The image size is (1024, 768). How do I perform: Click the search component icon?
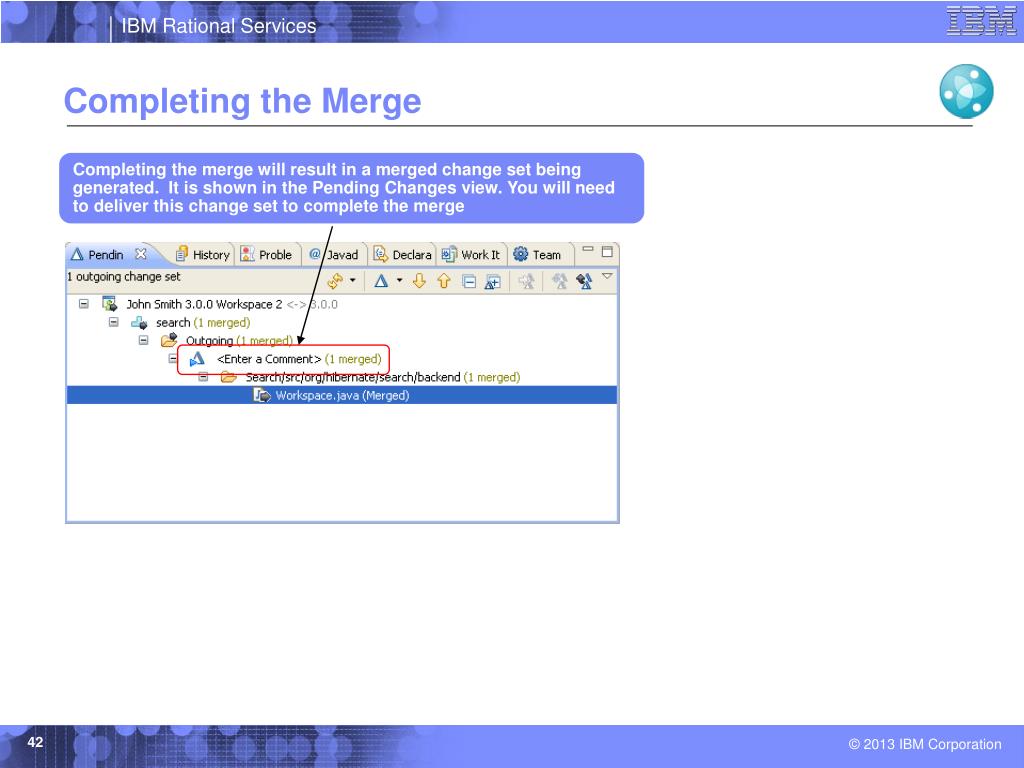pos(139,323)
